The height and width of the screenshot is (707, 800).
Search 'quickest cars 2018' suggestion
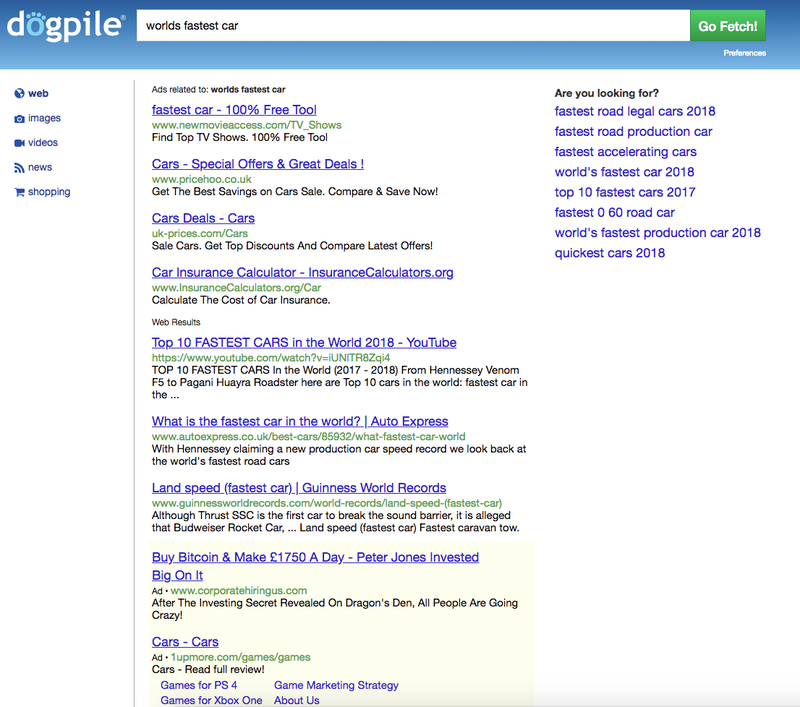[610, 253]
